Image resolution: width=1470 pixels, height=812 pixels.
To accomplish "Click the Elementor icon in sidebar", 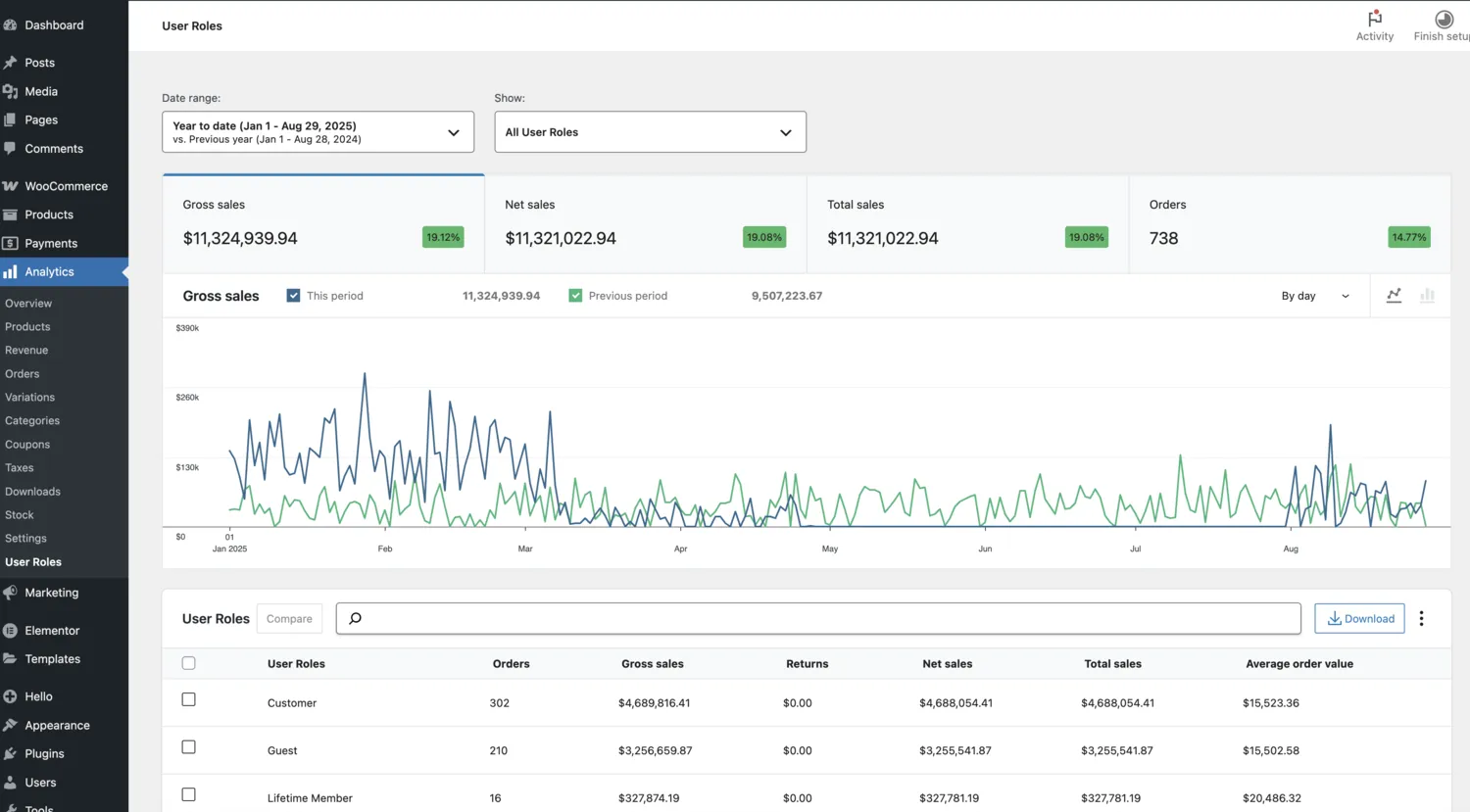I will (11, 631).
